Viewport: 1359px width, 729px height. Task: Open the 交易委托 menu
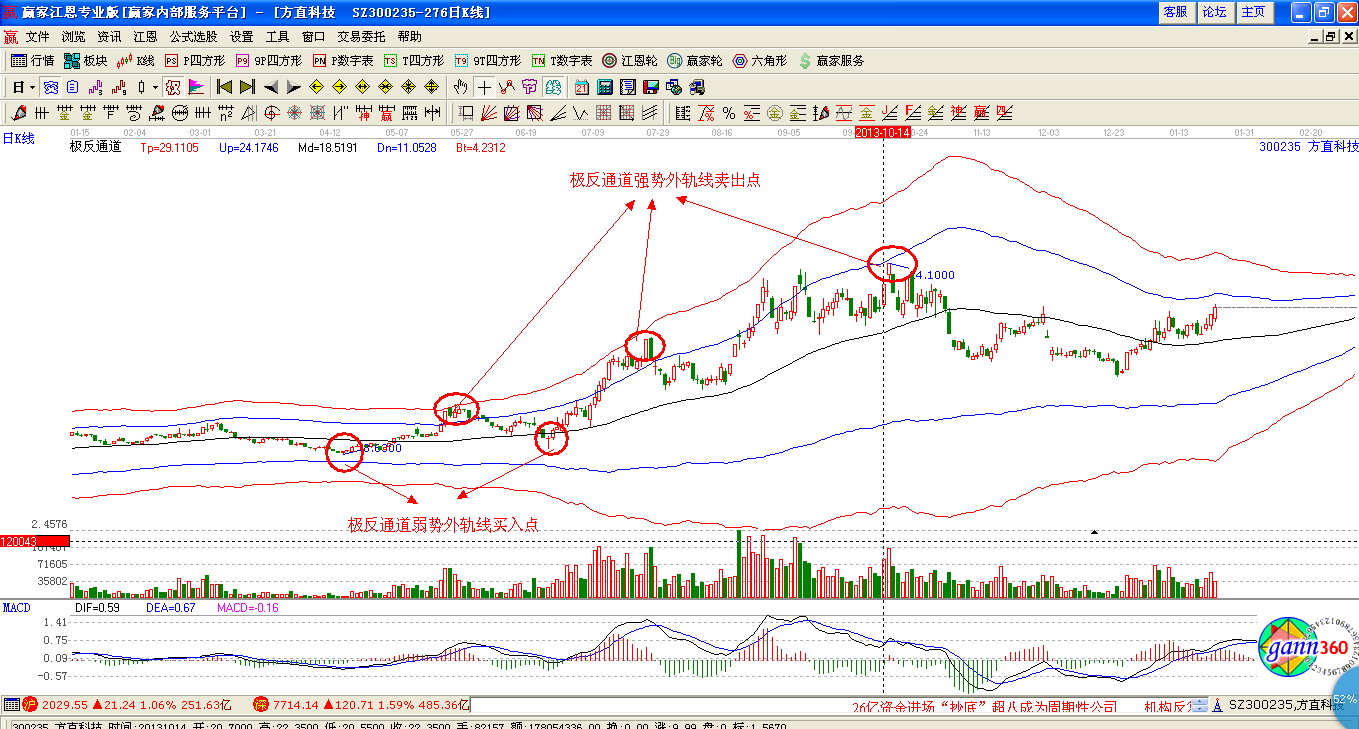click(x=361, y=36)
